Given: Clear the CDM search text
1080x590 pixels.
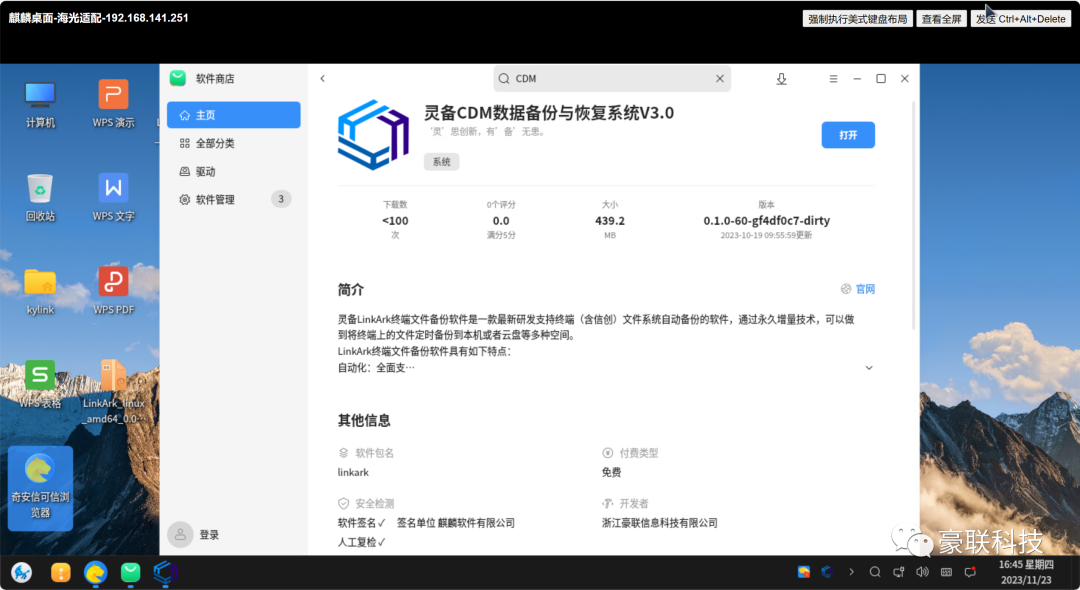Looking at the screenshot, I should pyautogui.click(x=720, y=78).
